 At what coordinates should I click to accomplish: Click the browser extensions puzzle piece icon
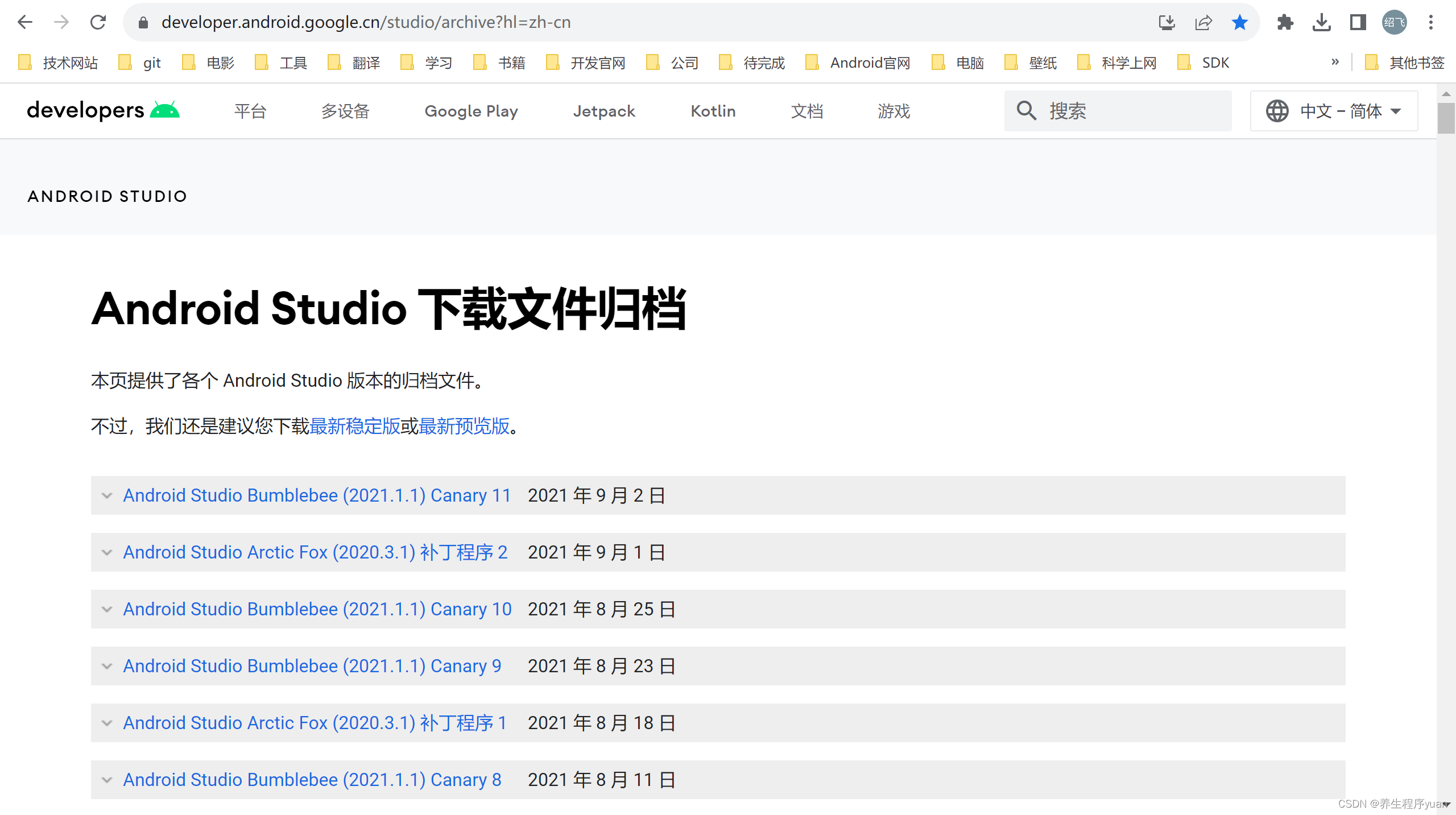(1285, 21)
